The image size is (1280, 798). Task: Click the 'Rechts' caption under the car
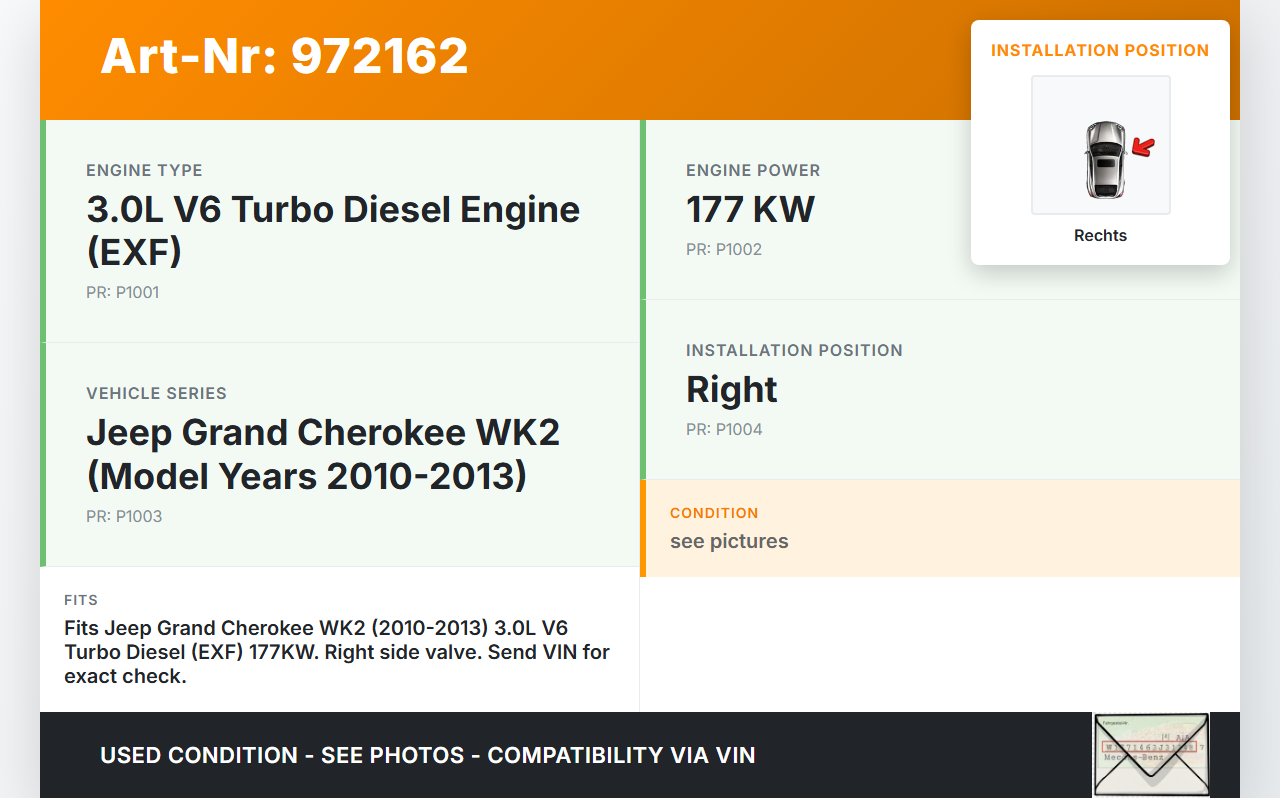1100,236
